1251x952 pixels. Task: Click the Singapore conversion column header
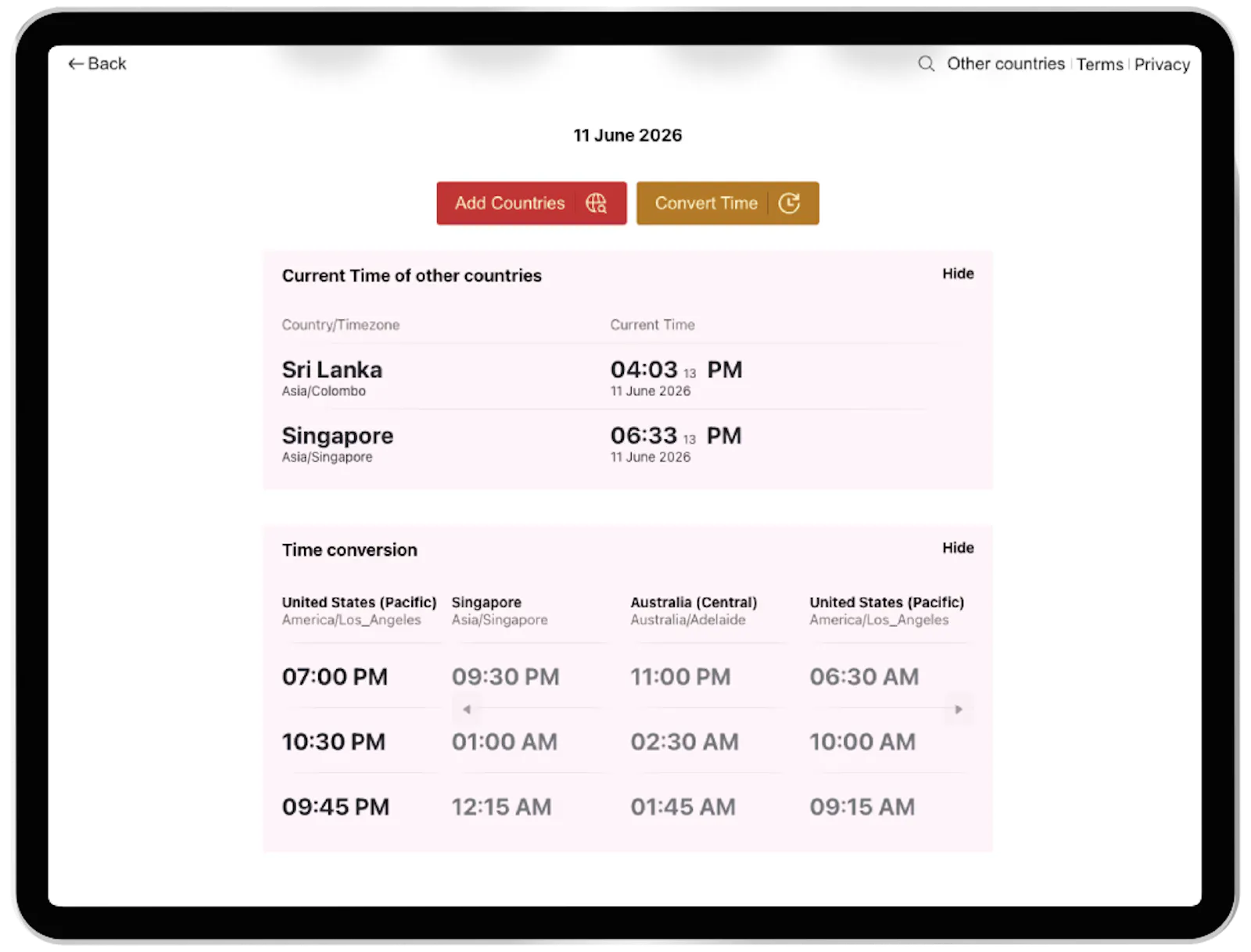pyautogui.click(x=486, y=603)
